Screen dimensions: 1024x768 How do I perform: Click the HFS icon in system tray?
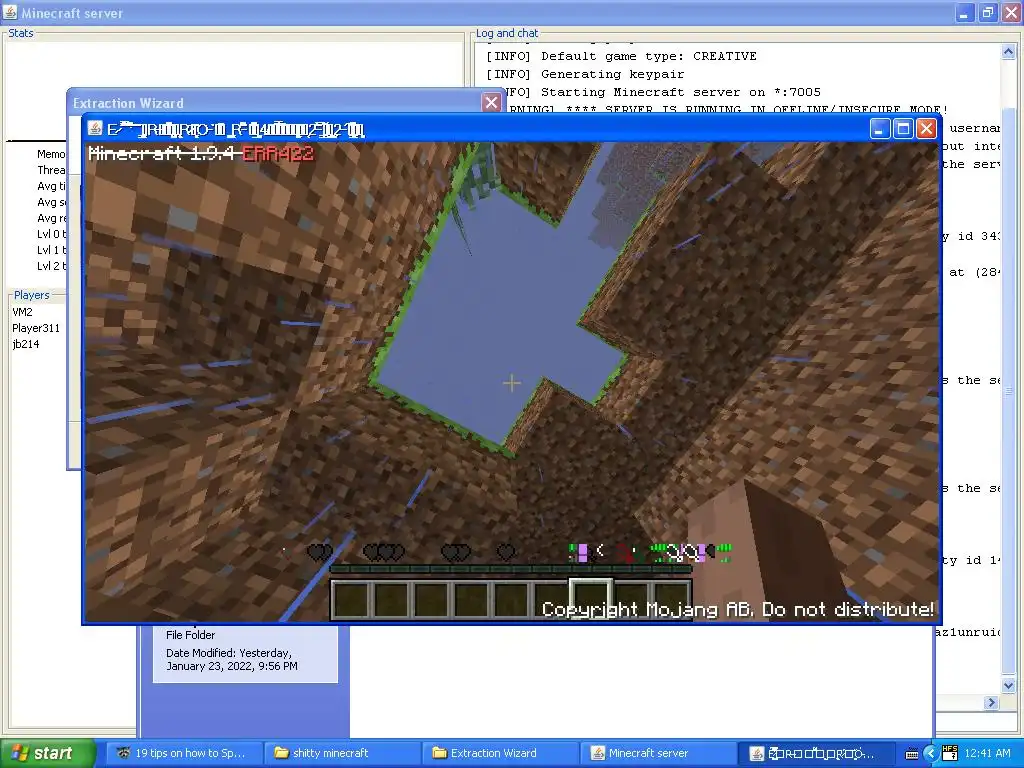950,753
